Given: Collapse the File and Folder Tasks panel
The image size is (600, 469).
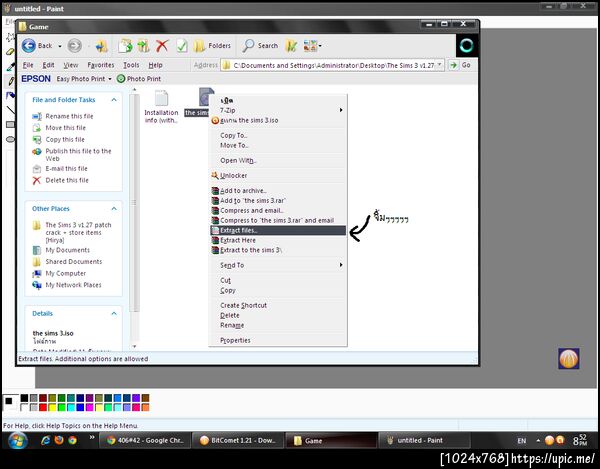Looking at the screenshot, I should (114, 100).
